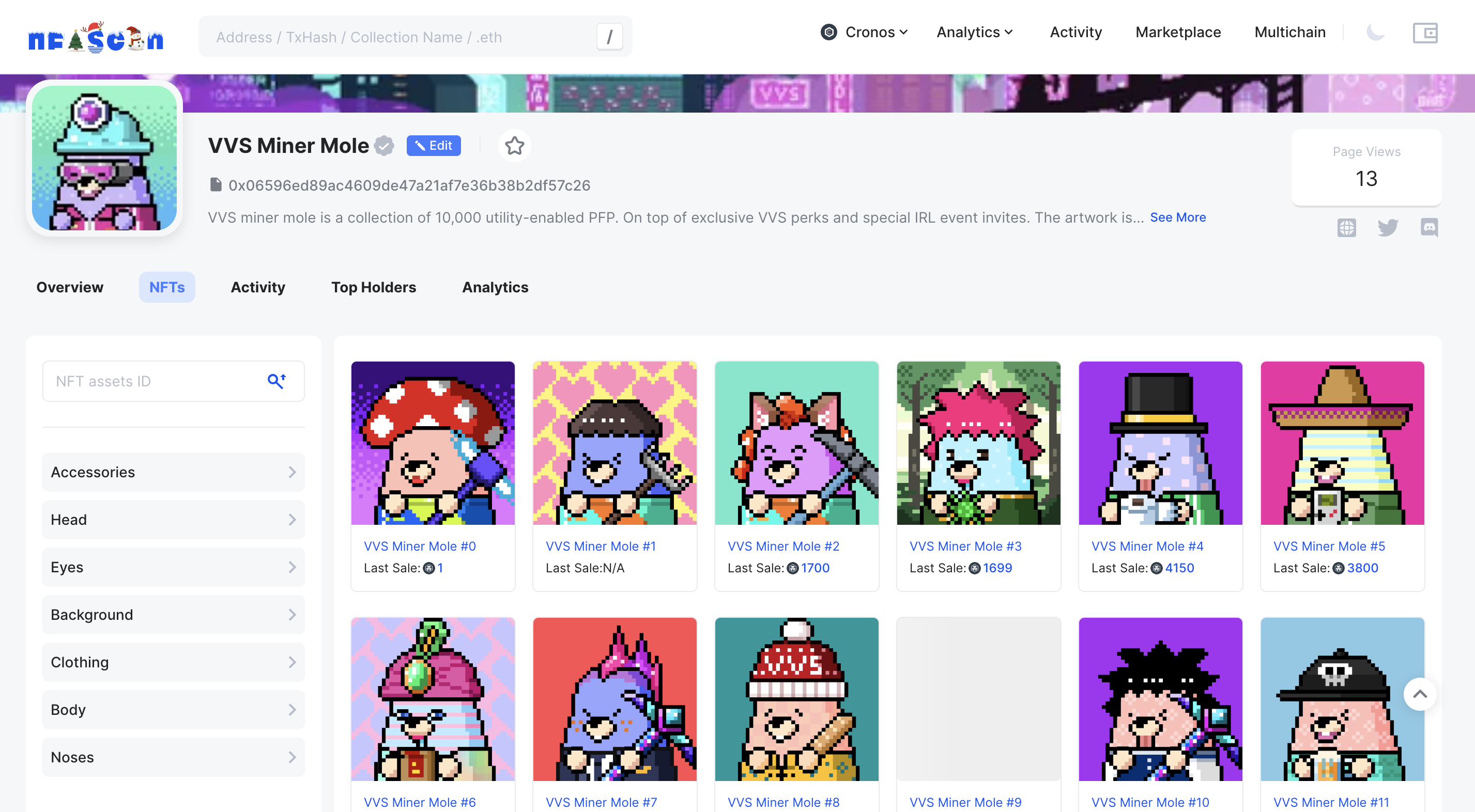The width and height of the screenshot is (1475, 812).
Task: Open the Analytics dropdown in header
Action: [x=975, y=33]
